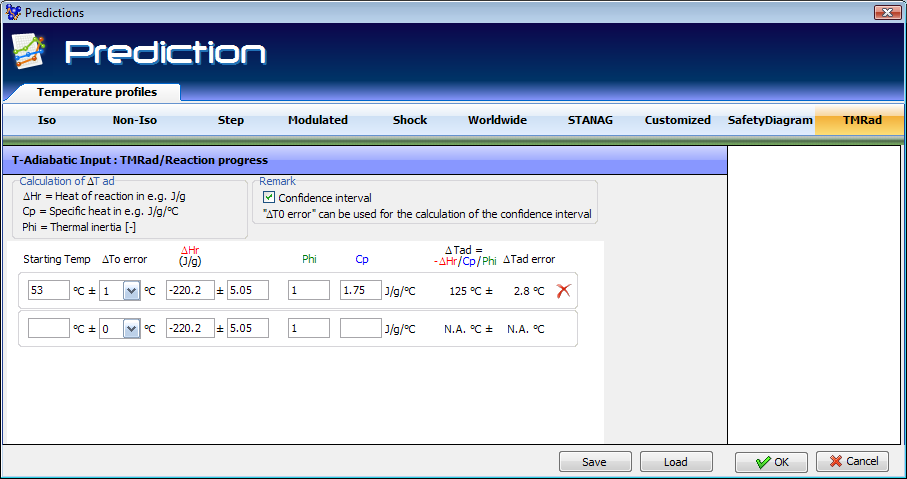
Task: Open ΔTo error dropdown showing 0
Action: 131,329
